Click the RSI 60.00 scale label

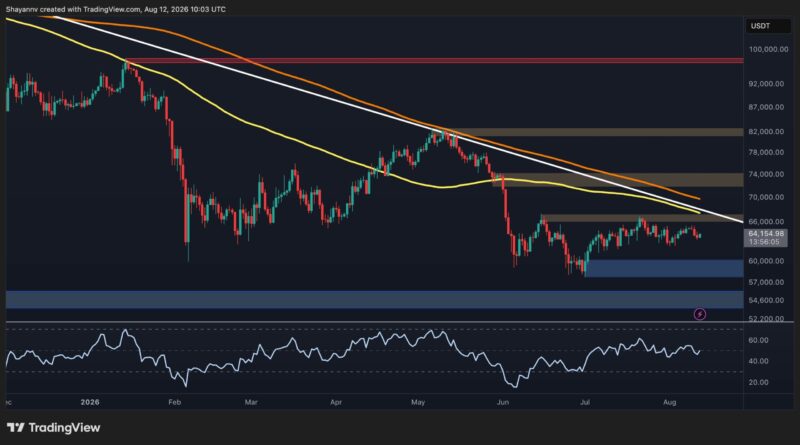[759, 340]
